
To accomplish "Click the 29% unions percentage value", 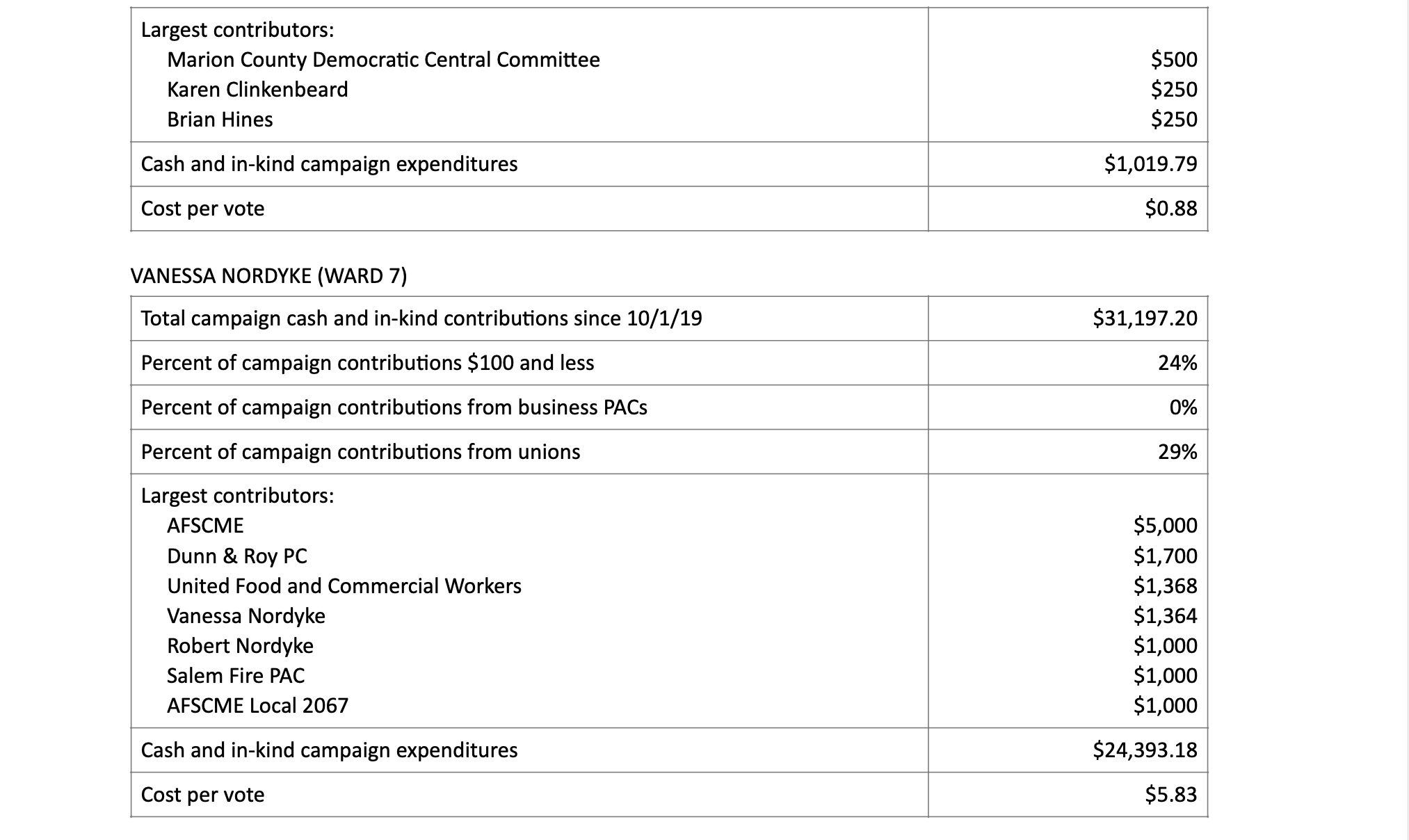I will [1177, 452].
